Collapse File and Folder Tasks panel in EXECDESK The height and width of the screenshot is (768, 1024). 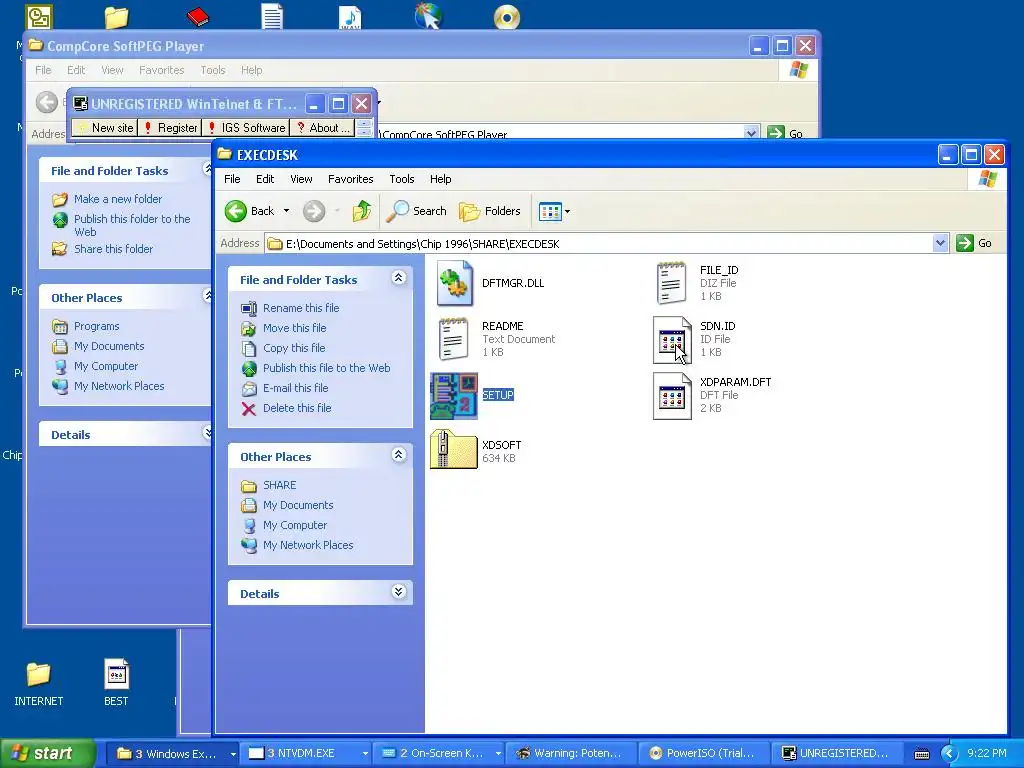[x=398, y=278]
